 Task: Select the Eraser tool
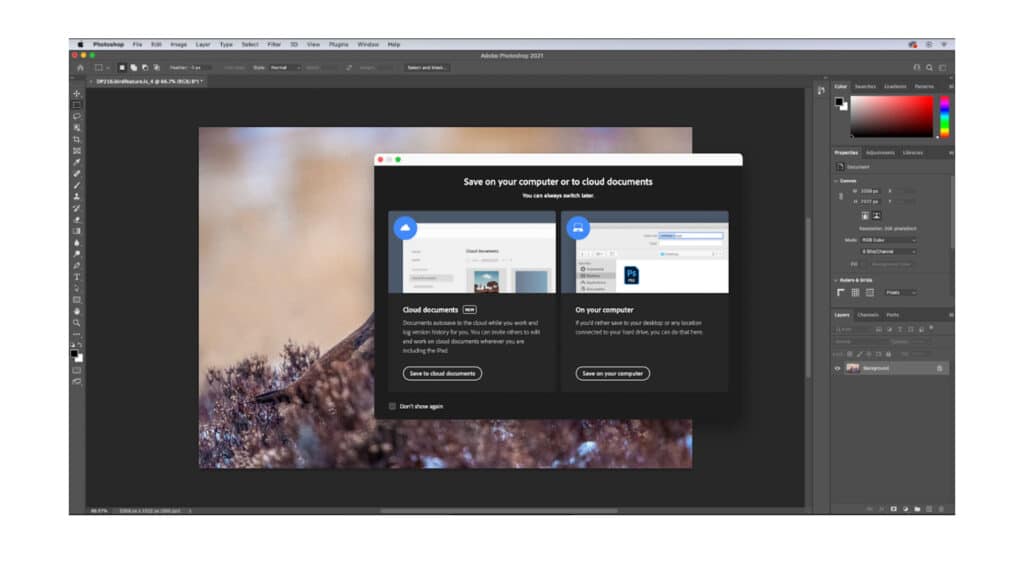pos(77,219)
